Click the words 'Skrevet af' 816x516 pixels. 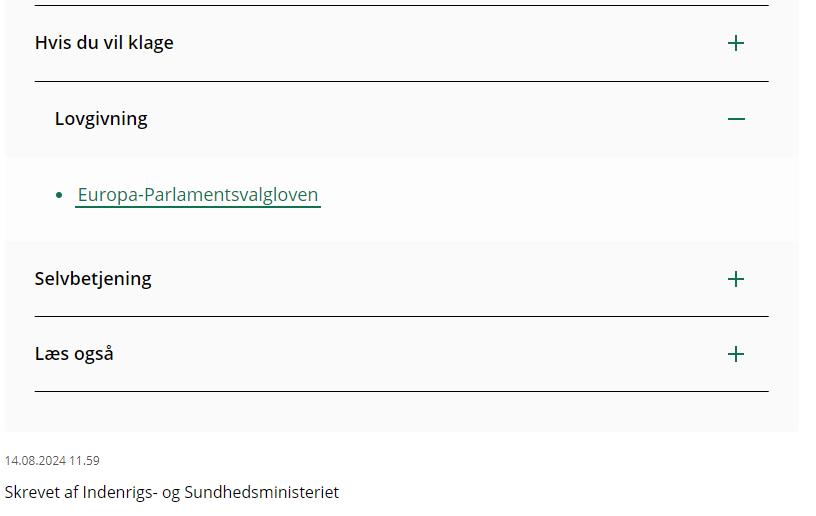tap(41, 492)
